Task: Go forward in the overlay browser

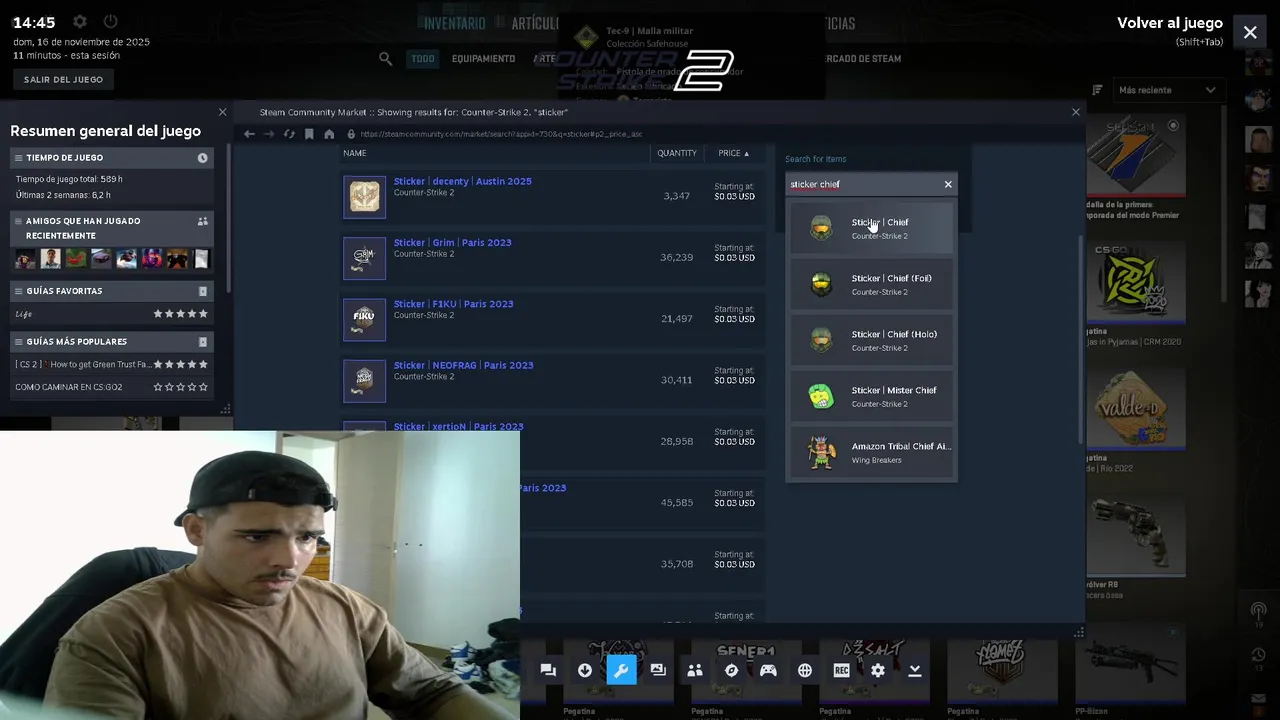Action: 269,134
